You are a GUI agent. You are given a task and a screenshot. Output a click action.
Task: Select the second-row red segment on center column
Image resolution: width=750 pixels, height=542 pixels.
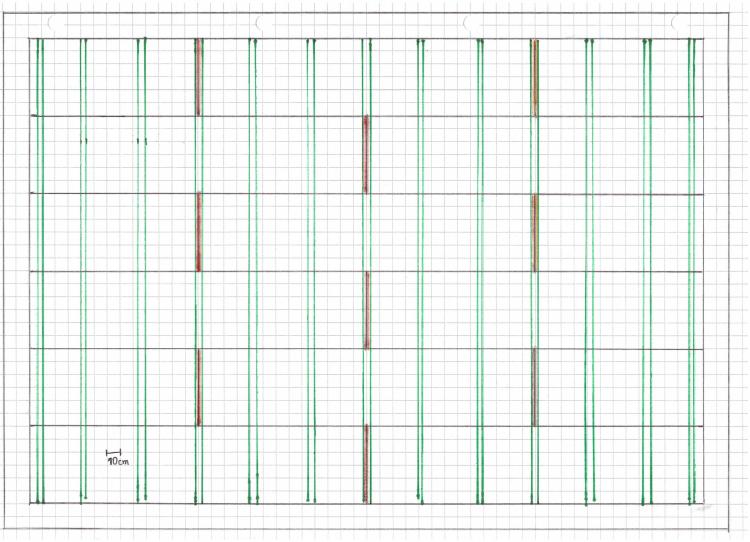(x=366, y=154)
